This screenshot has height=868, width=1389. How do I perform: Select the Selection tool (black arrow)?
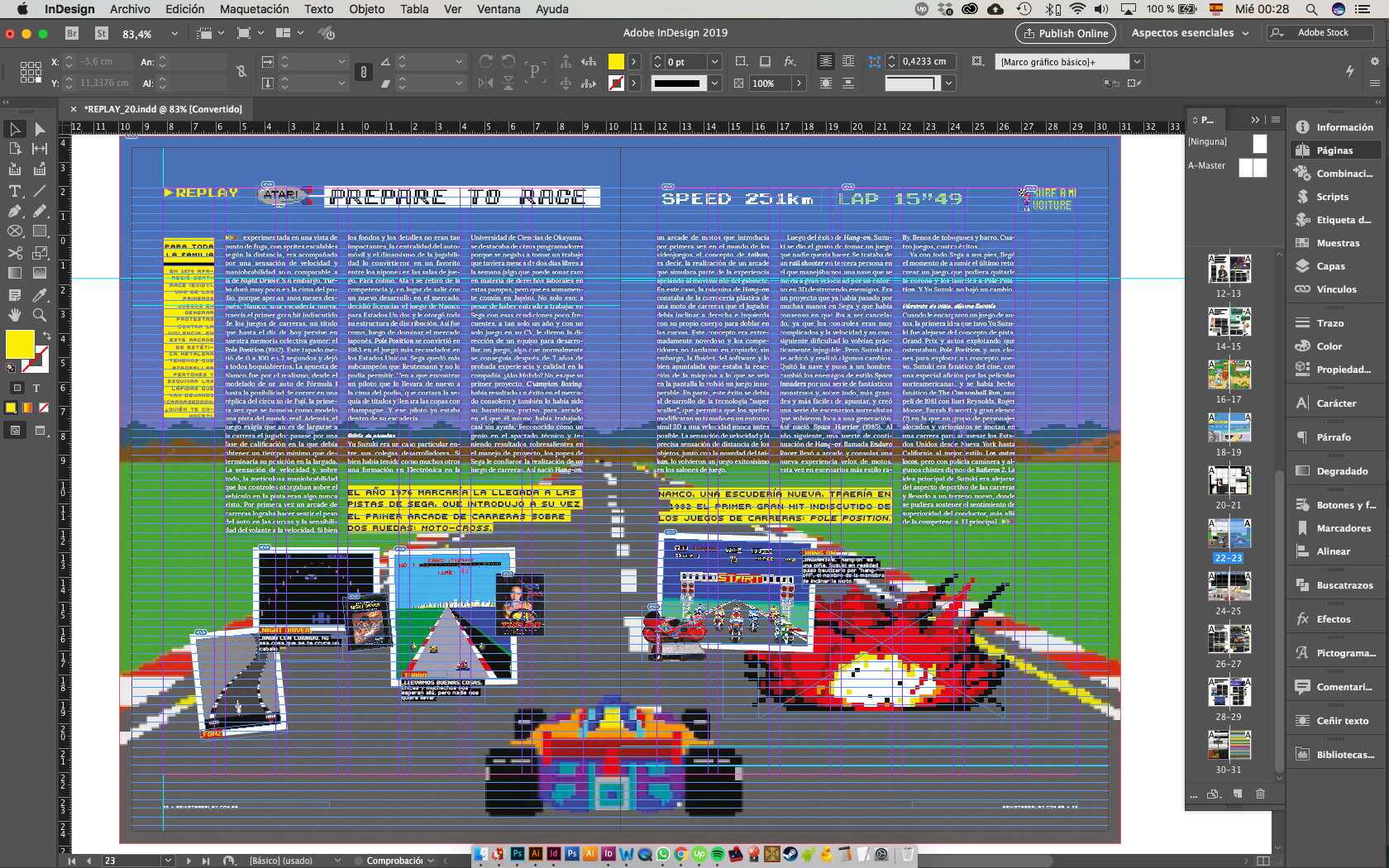(15, 129)
